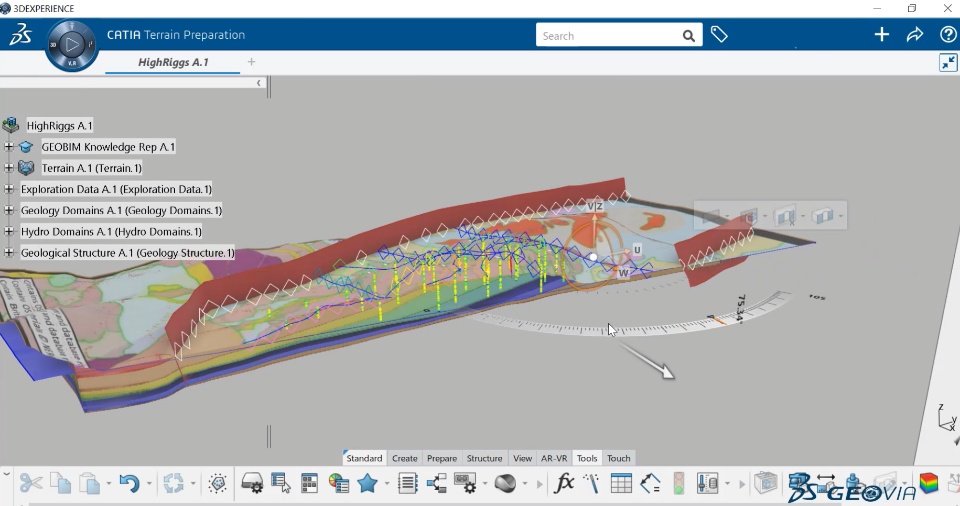
Task: Open the sliders icon dropdown arrow
Action: [x=727, y=484]
